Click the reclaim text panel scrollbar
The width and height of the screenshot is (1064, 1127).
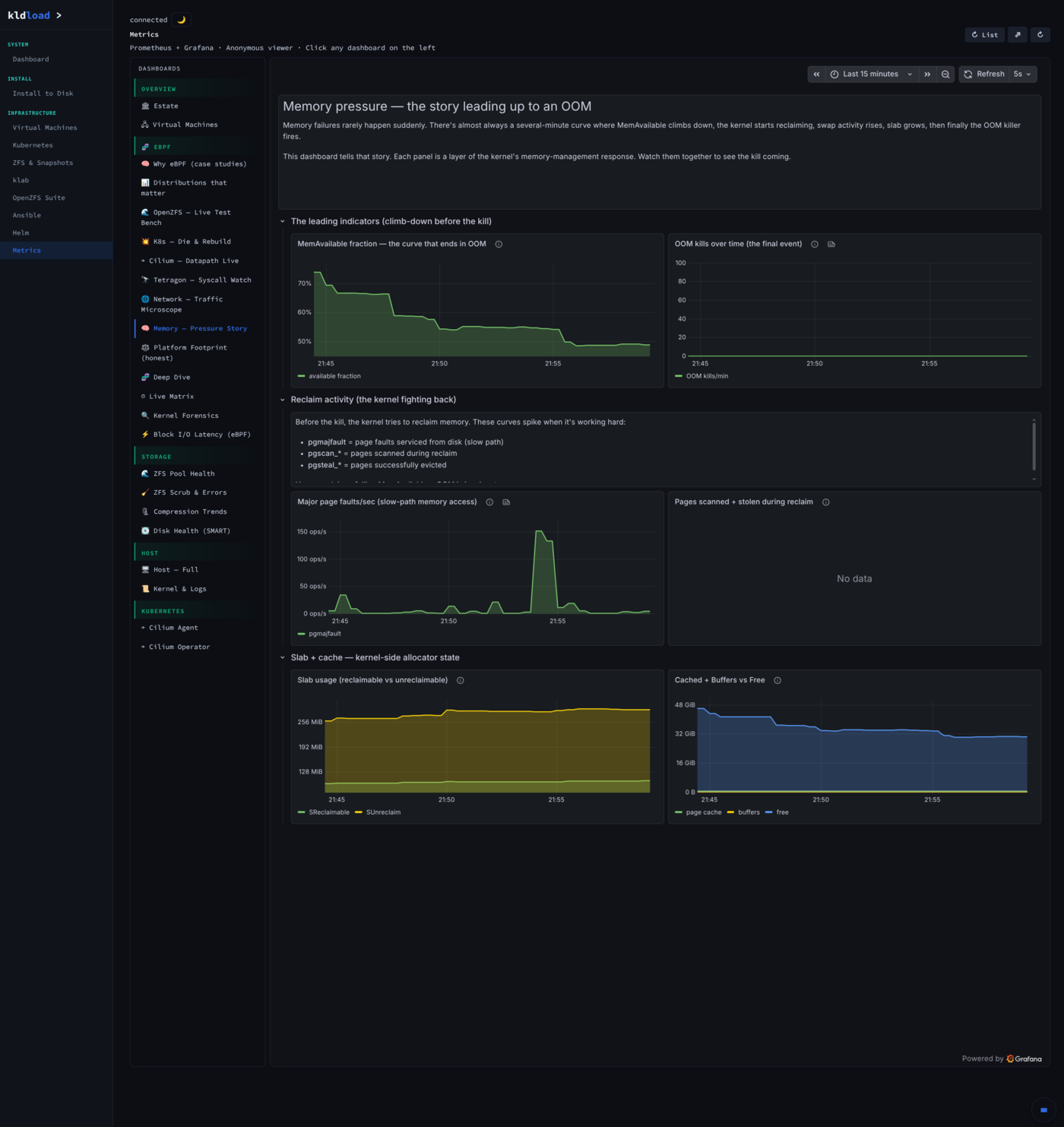point(1034,447)
